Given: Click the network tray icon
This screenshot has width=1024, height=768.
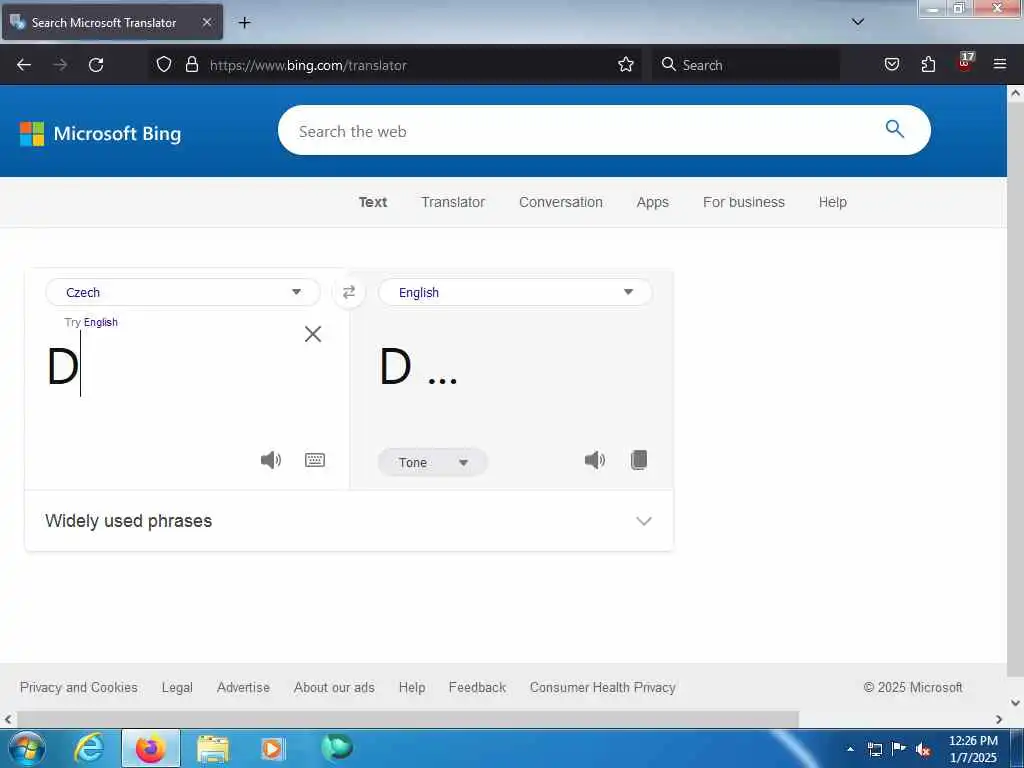Looking at the screenshot, I should click(x=874, y=749).
